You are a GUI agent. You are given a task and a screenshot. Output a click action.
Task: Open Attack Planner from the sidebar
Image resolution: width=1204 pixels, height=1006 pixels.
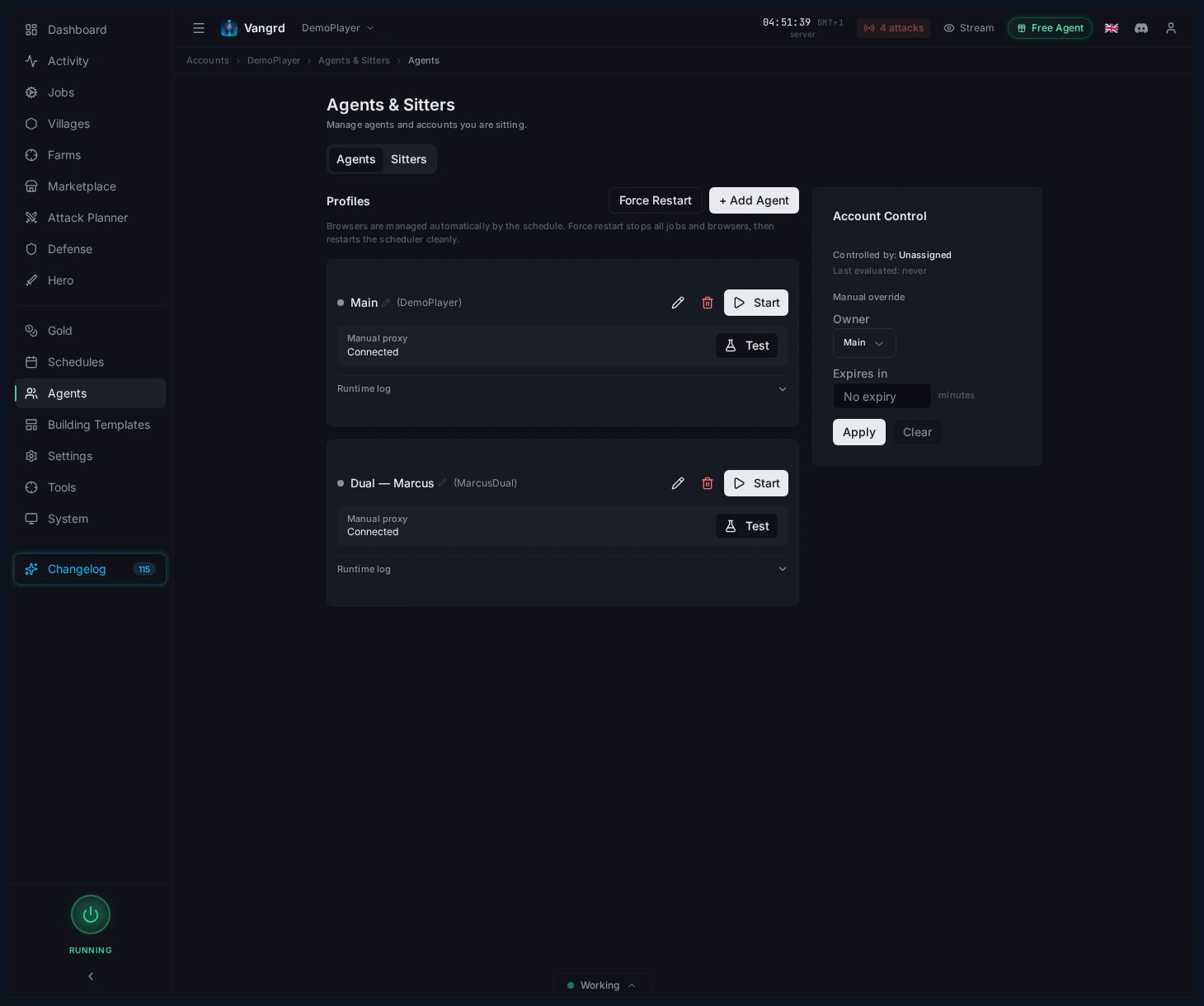coord(87,218)
